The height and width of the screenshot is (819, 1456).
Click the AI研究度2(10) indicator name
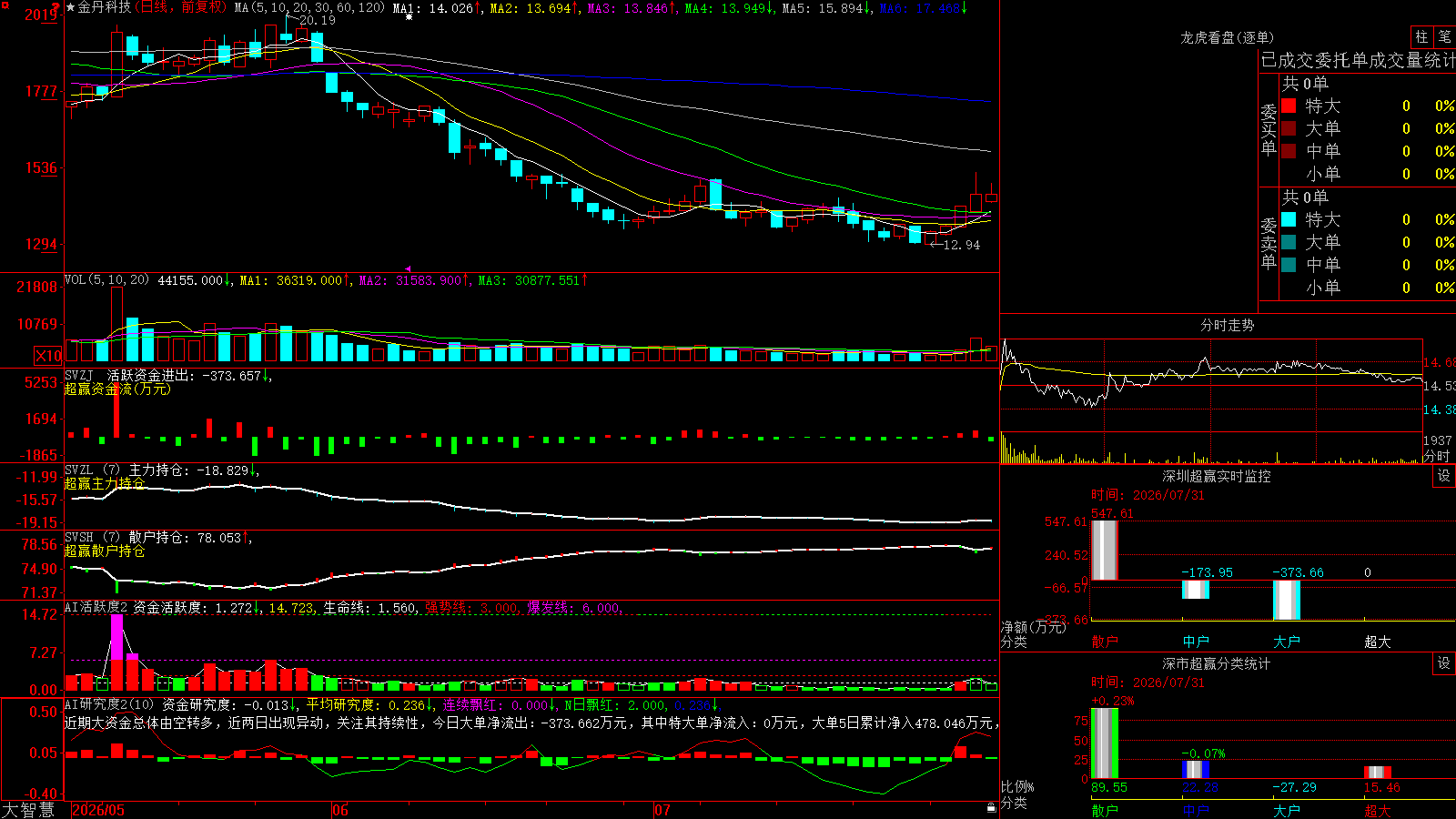click(x=109, y=704)
